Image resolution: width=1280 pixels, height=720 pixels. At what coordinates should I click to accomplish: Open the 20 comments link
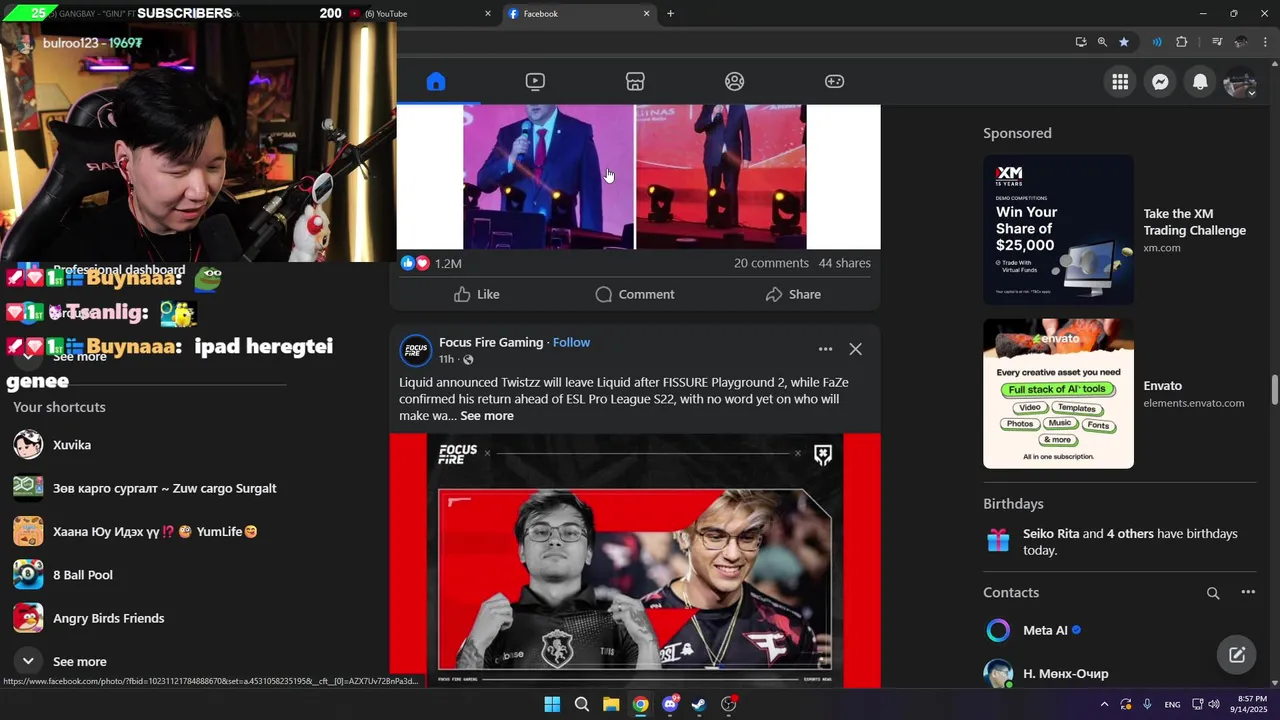(771, 263)
